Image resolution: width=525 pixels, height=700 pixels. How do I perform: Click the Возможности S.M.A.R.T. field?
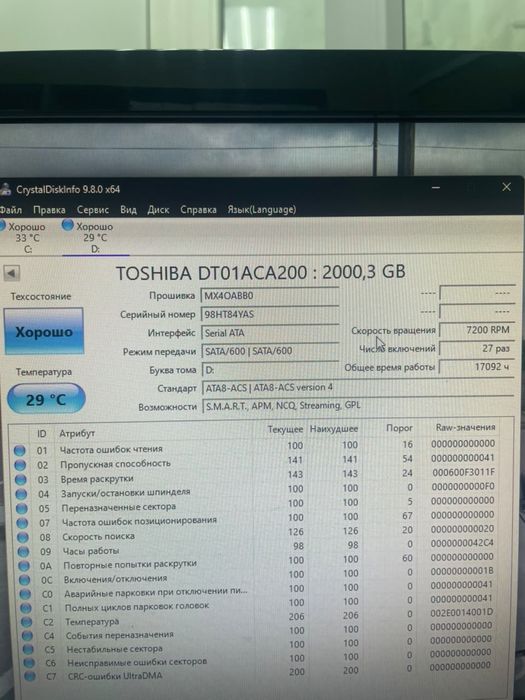[x=358, y=406]
